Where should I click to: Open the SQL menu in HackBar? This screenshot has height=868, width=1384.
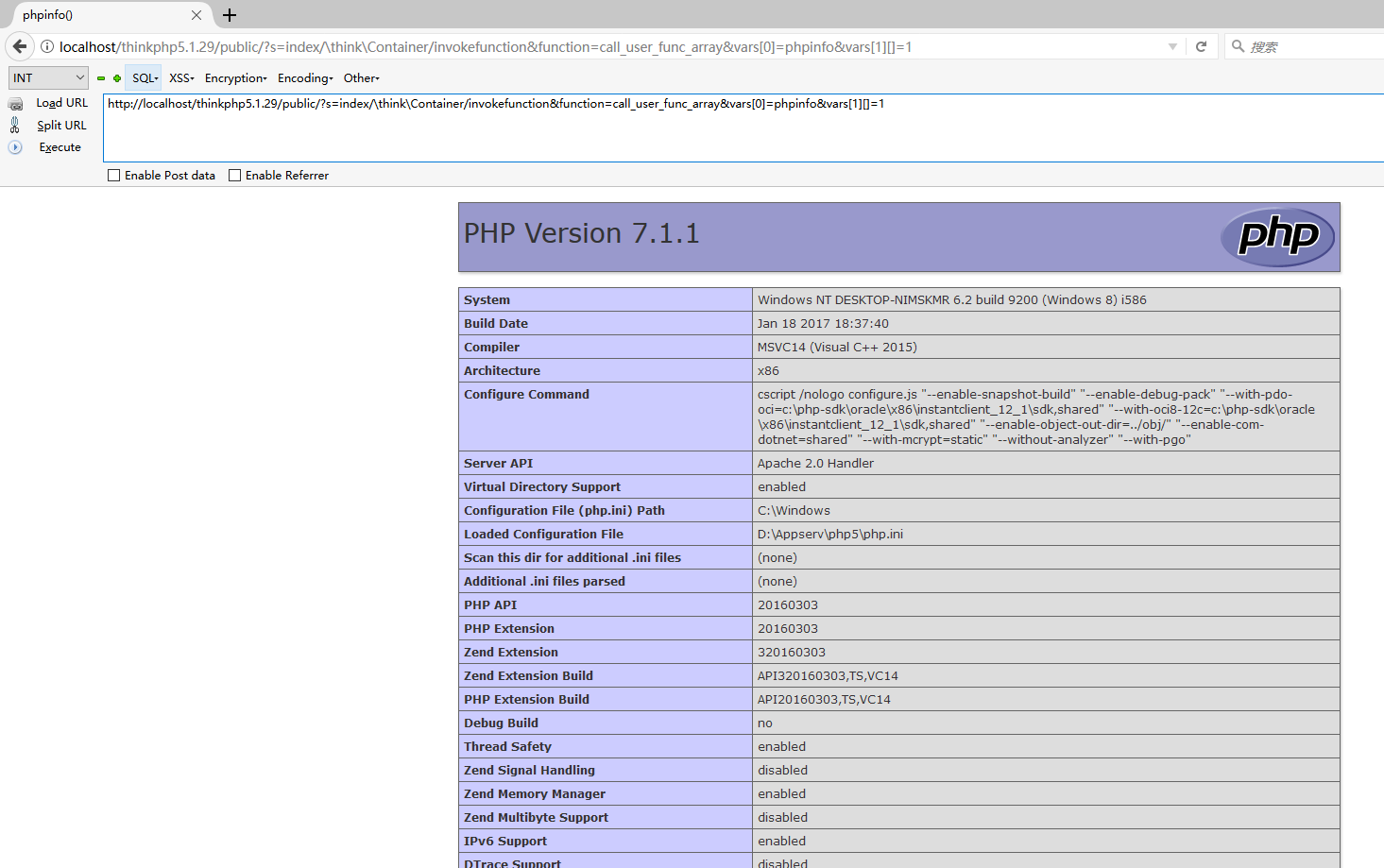(x=145, y=78)
